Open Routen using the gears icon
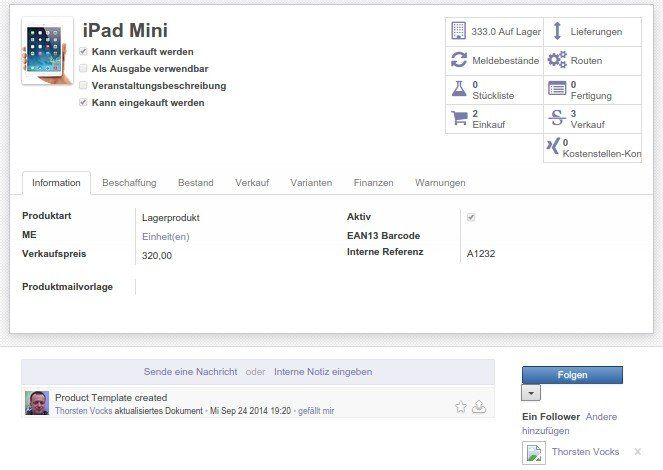Viewport: 663px width, 470px height. 557,60
